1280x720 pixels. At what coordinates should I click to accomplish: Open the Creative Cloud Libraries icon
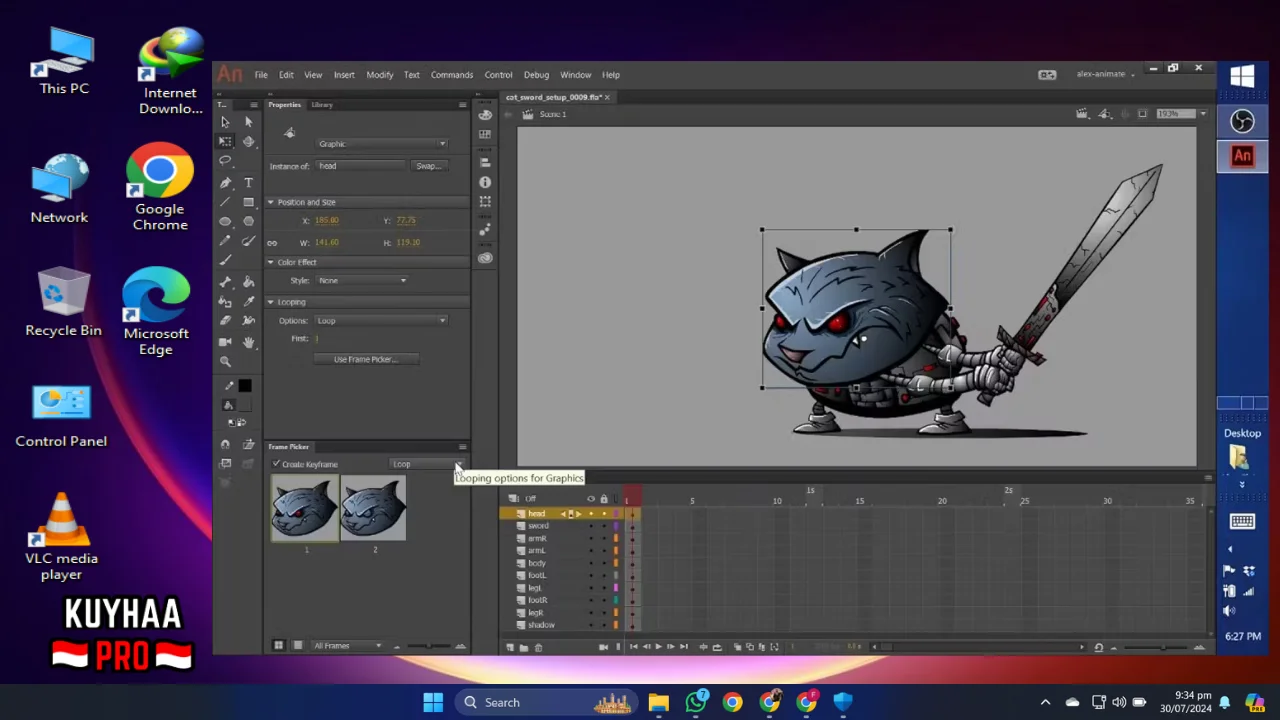tap(485, 258)
